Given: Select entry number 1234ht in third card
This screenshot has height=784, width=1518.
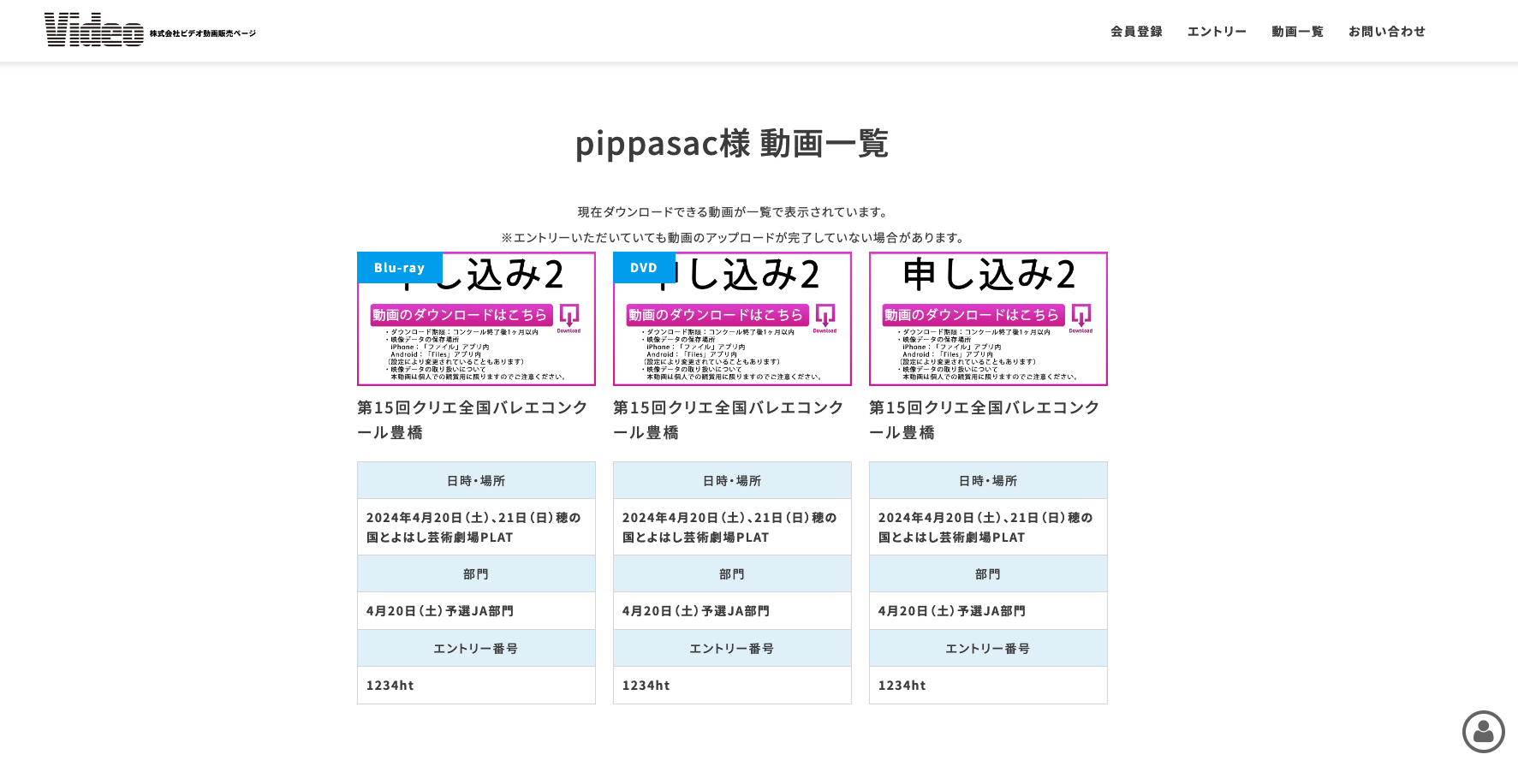Looking at the screenshot, I should pyautogui.click(x=902, y=686).
